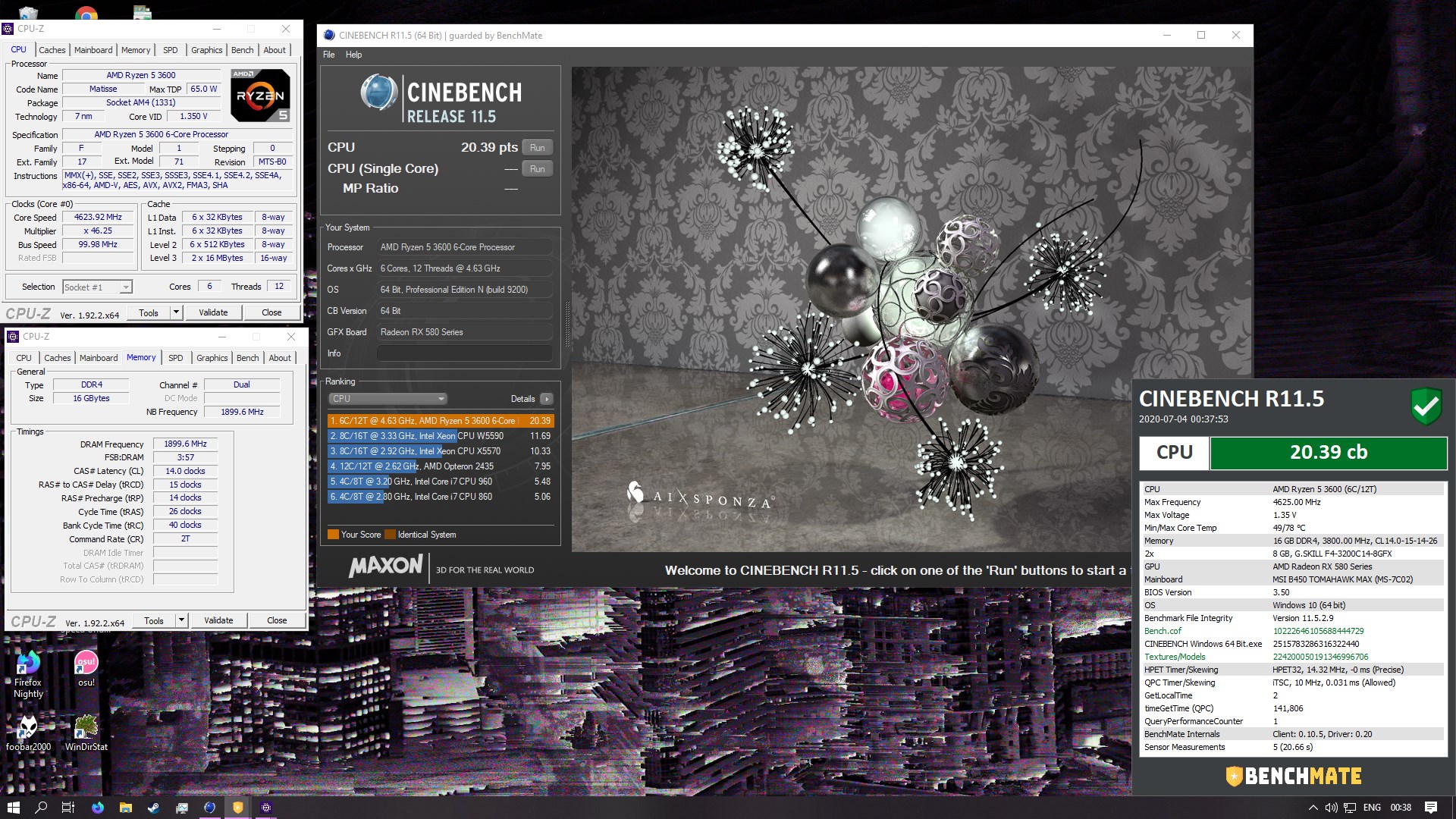Open taskbar search magnifier
This screenshot has height=819, width=1456.
coord(41,808)
